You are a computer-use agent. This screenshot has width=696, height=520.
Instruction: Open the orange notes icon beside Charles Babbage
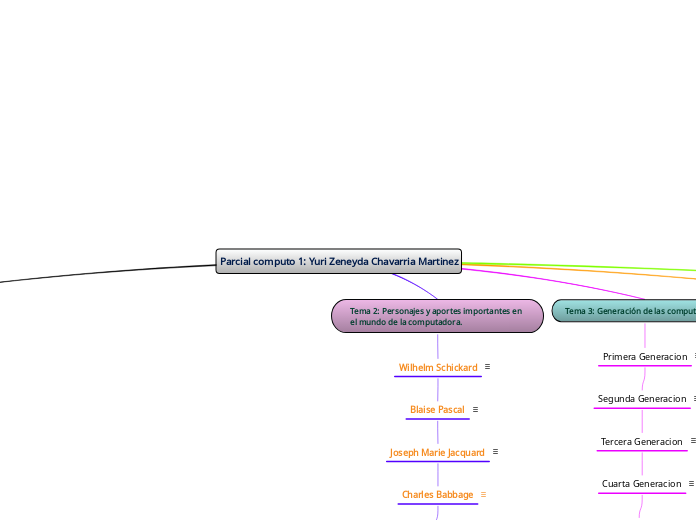pyautogui.click(x=483, y=494)
